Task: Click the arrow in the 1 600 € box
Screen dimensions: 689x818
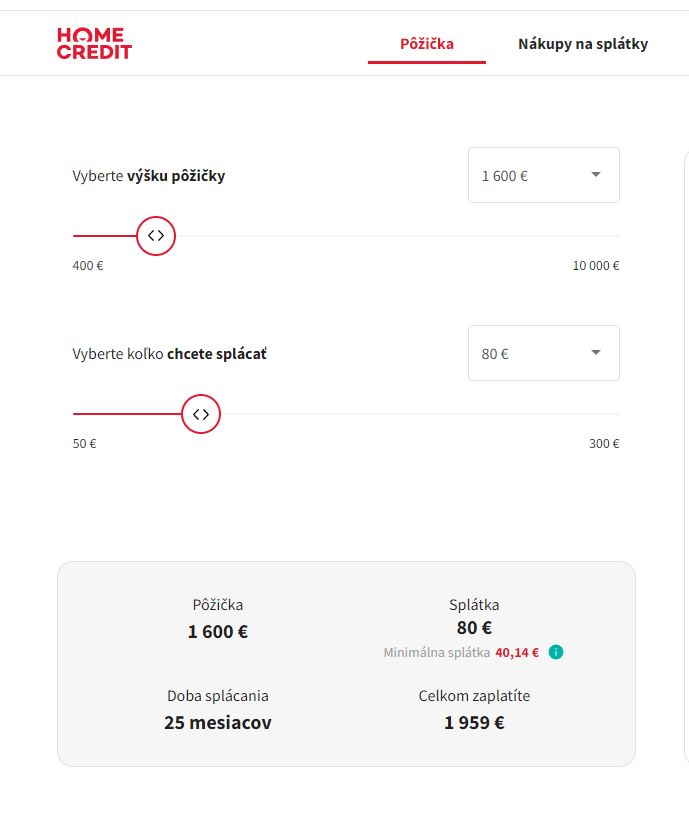Action: [x=595, y=175]
